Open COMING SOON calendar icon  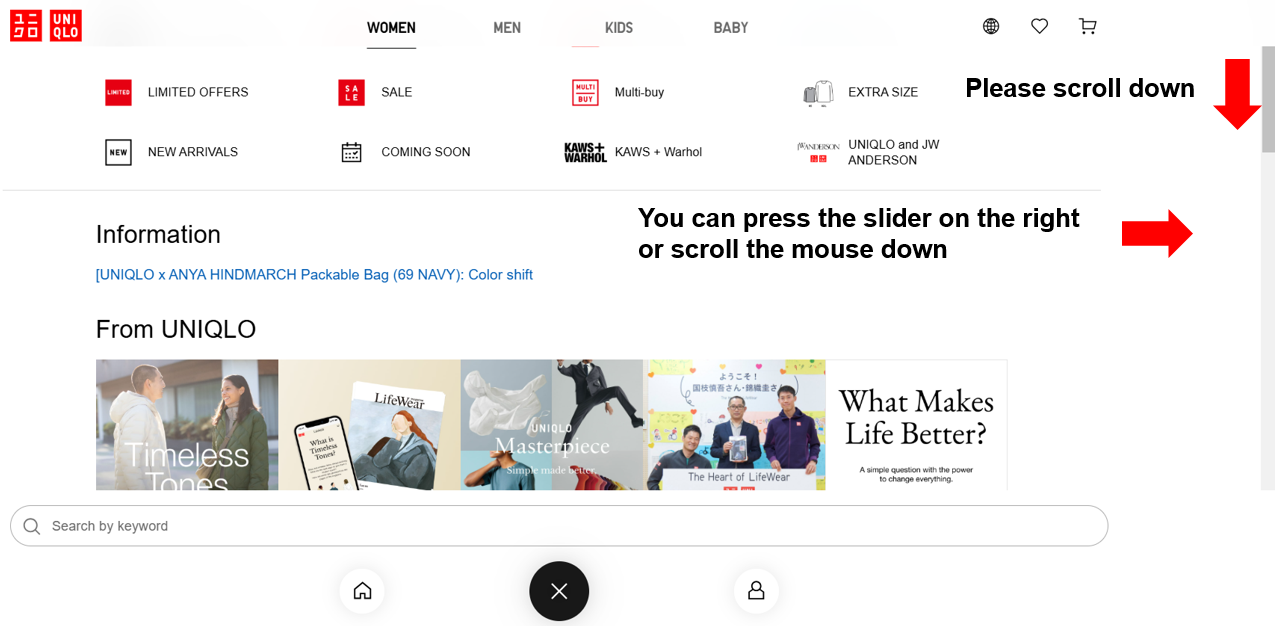(x=351, y=152)
